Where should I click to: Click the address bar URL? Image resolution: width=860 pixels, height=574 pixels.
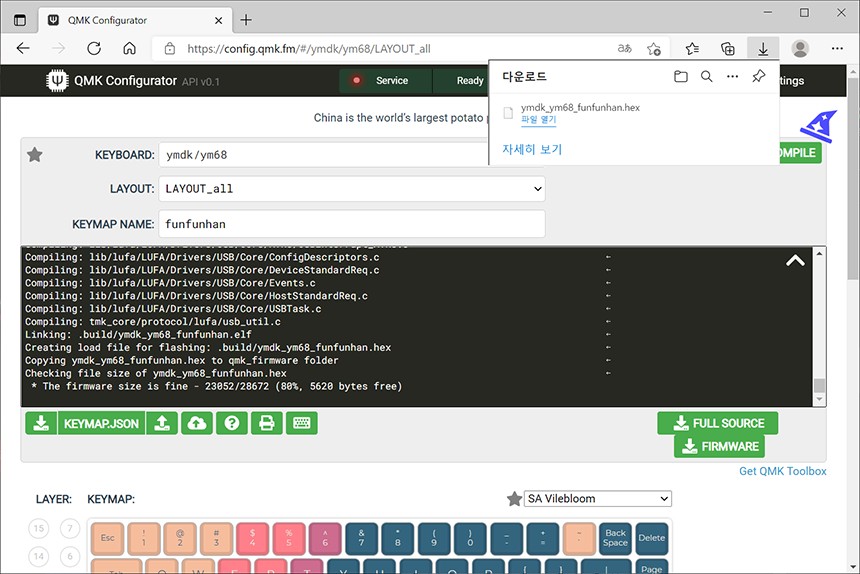point(309,49)
